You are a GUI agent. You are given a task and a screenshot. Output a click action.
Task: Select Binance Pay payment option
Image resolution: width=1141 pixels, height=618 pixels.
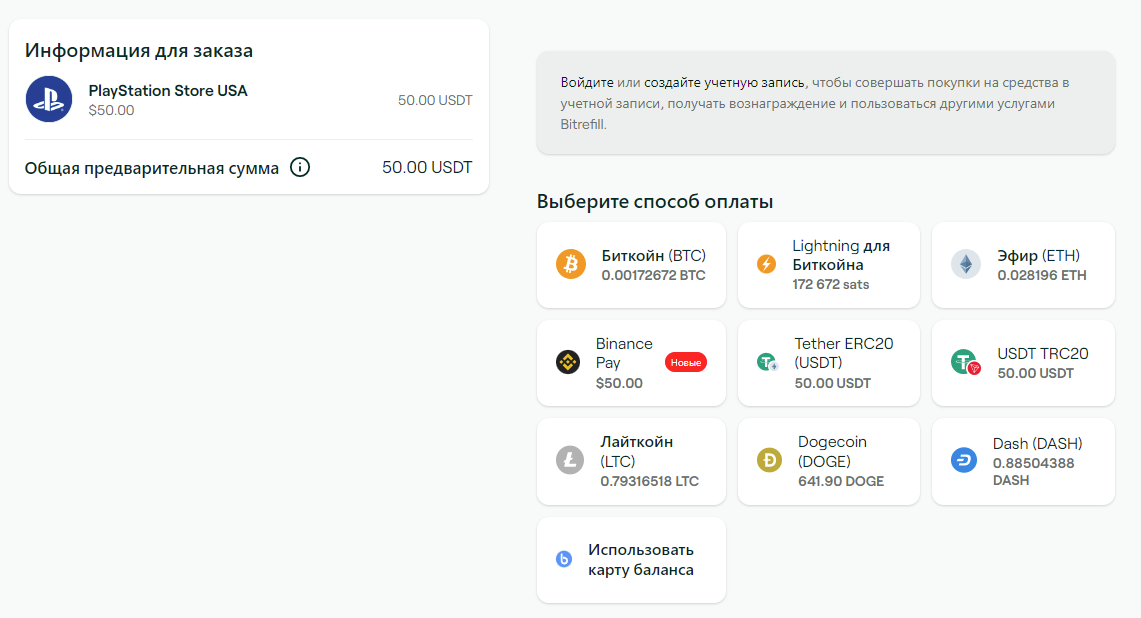[x=631, y=363]
